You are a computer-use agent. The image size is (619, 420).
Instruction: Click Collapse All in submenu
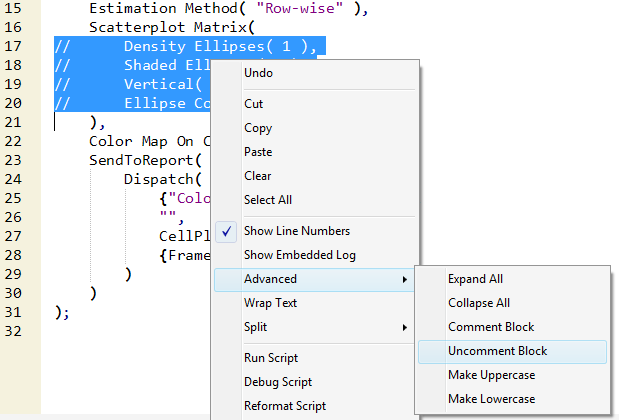pyautogui.click(x=478, y=303)
